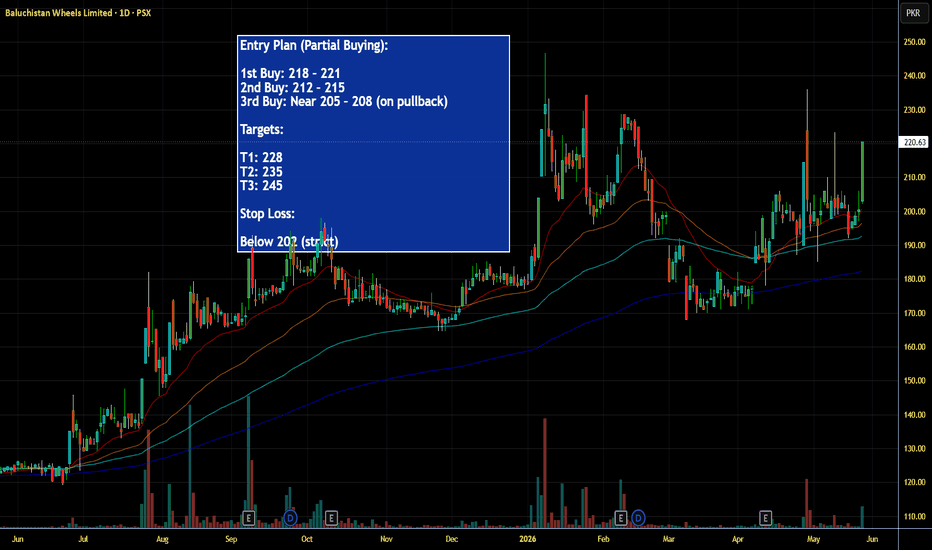This screenshot has width=932, height=550.
Task: Select the Entry Plan text annotation box
Action: click(373, 144)
